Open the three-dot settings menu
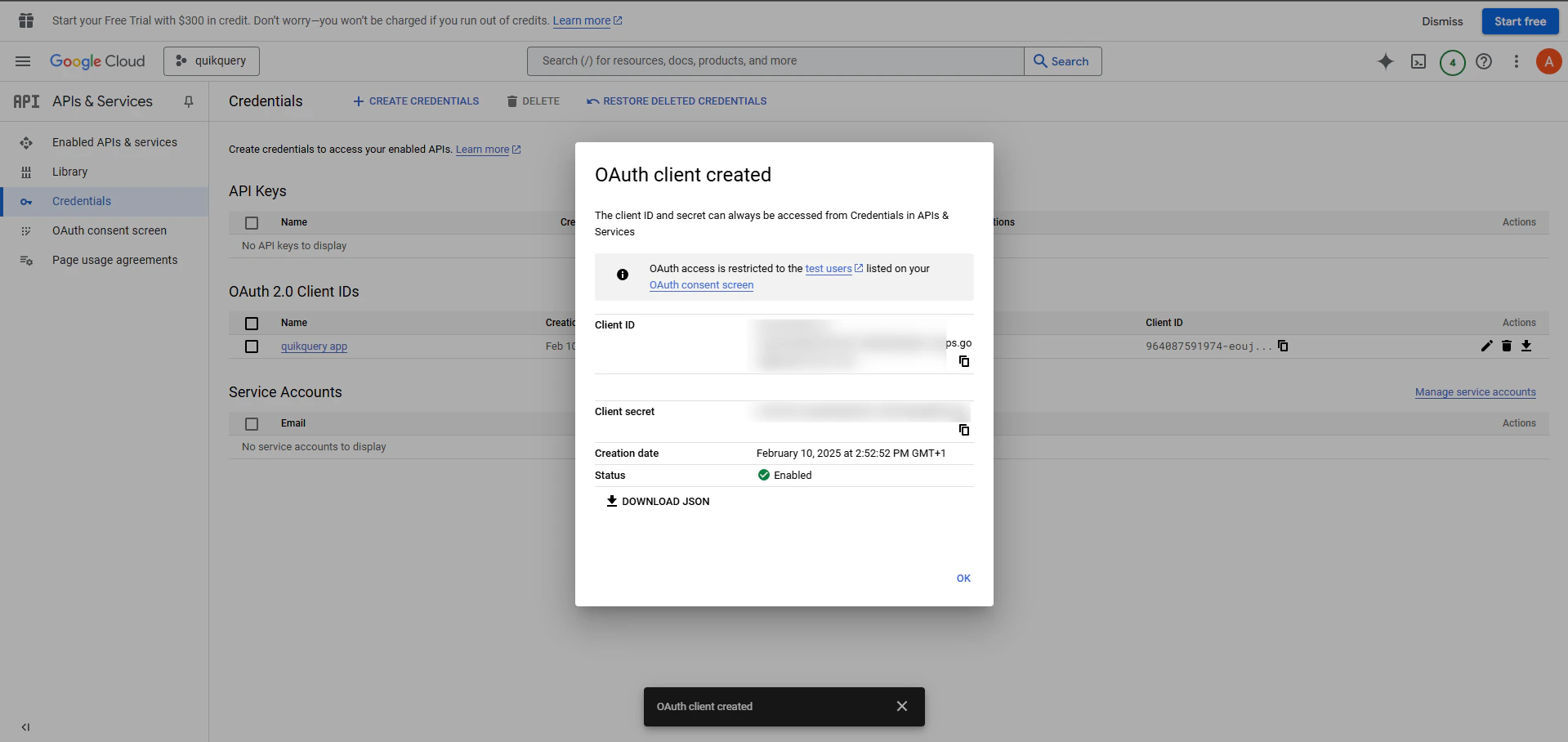 click(x=1517, y=61)
